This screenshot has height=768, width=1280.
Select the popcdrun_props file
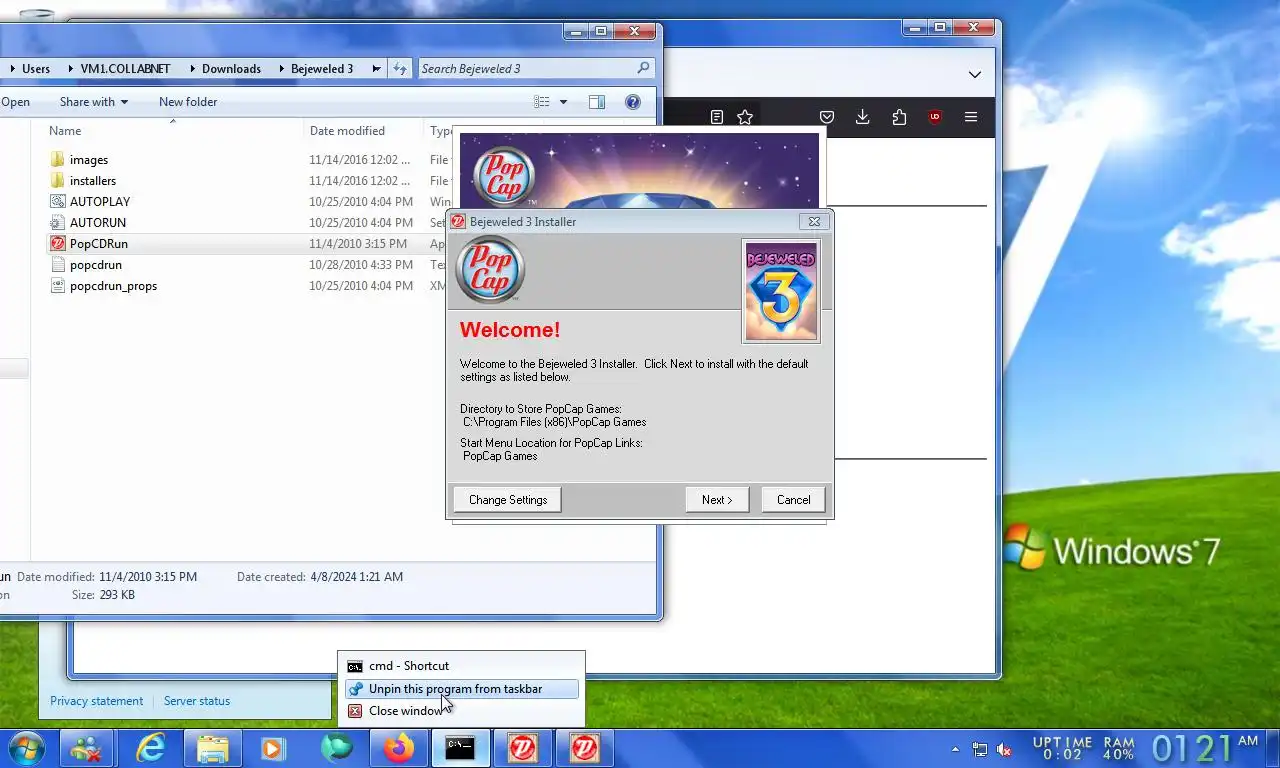[113, 286]
